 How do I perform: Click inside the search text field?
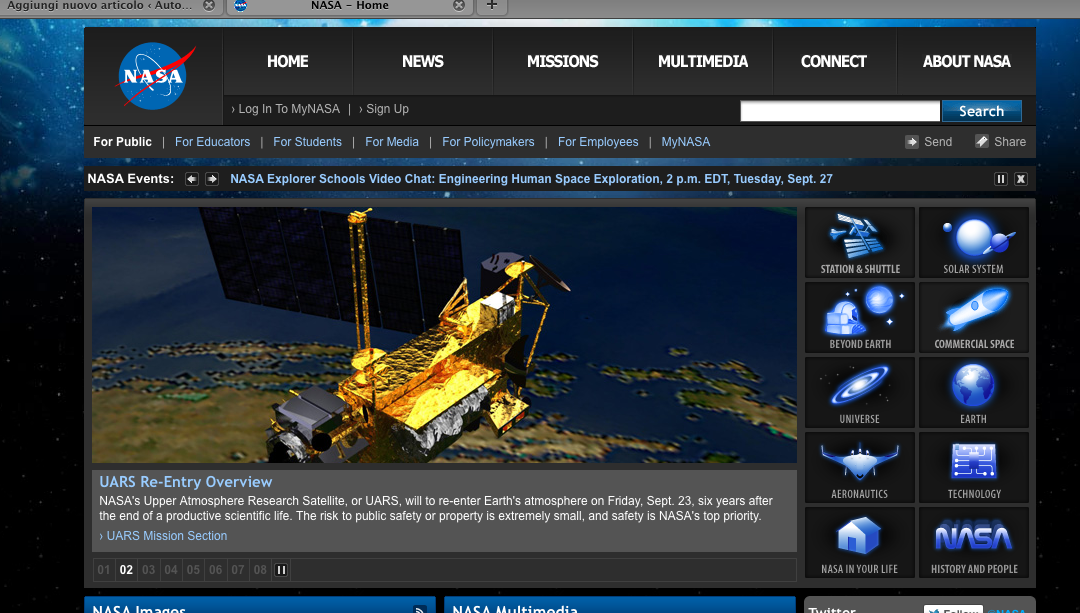840,111
